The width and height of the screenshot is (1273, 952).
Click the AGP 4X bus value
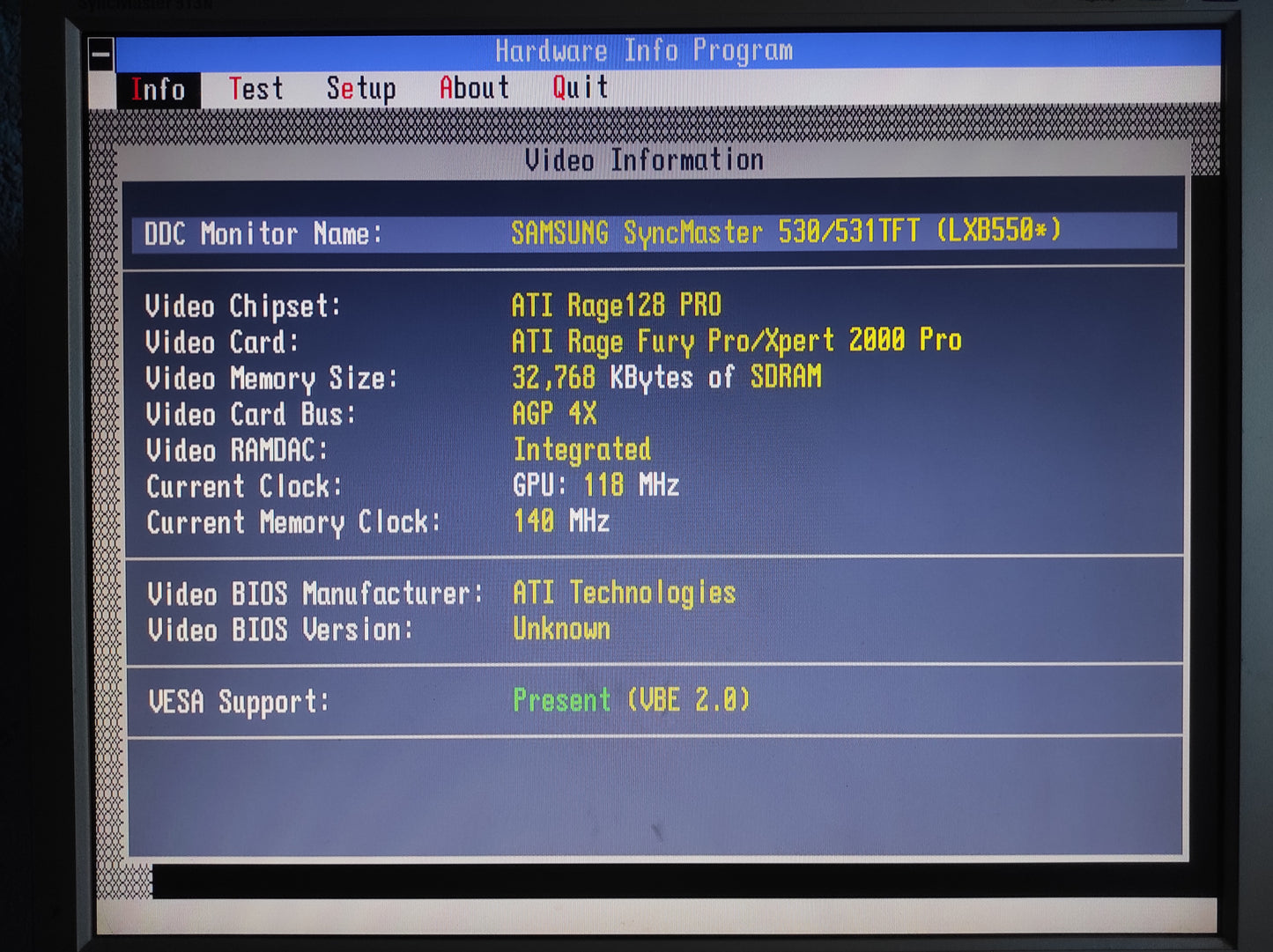[x=556, y=414]
